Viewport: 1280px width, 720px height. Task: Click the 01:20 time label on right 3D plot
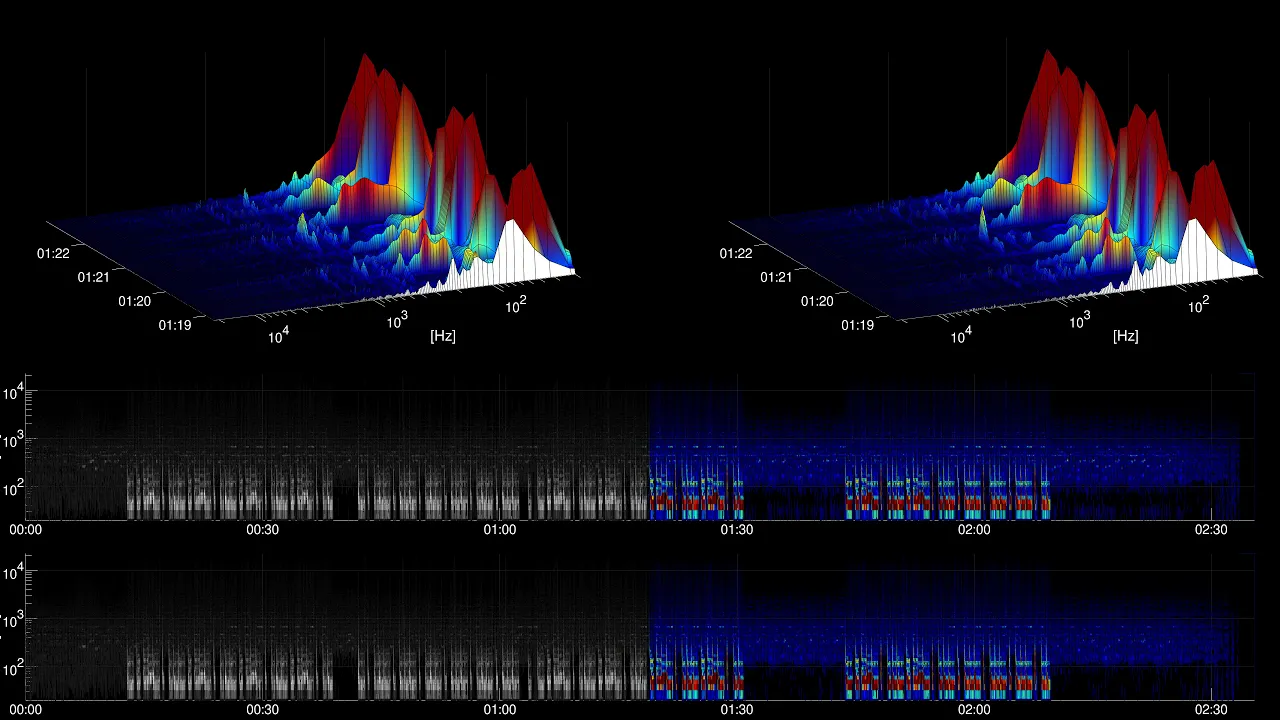coord(816,301)
